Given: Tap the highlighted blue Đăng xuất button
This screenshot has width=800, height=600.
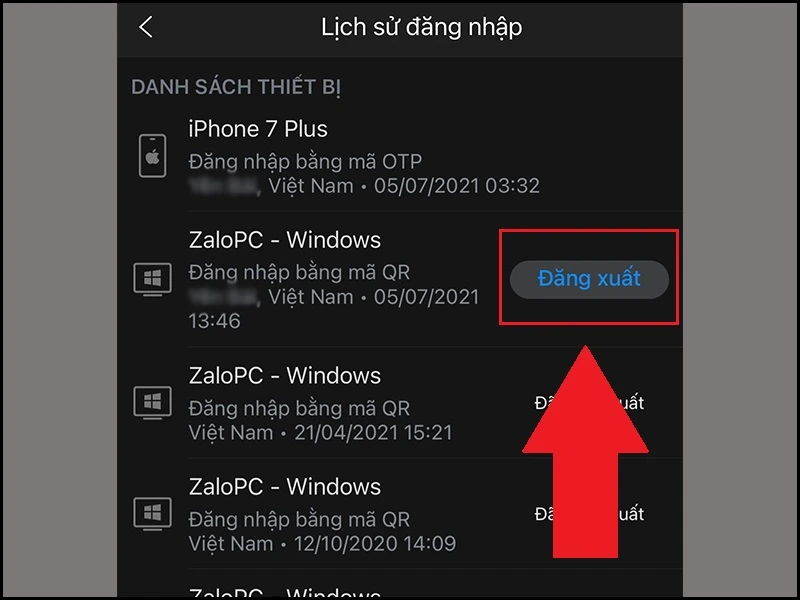Looking at the screenshot, I should tap(589, 279).
